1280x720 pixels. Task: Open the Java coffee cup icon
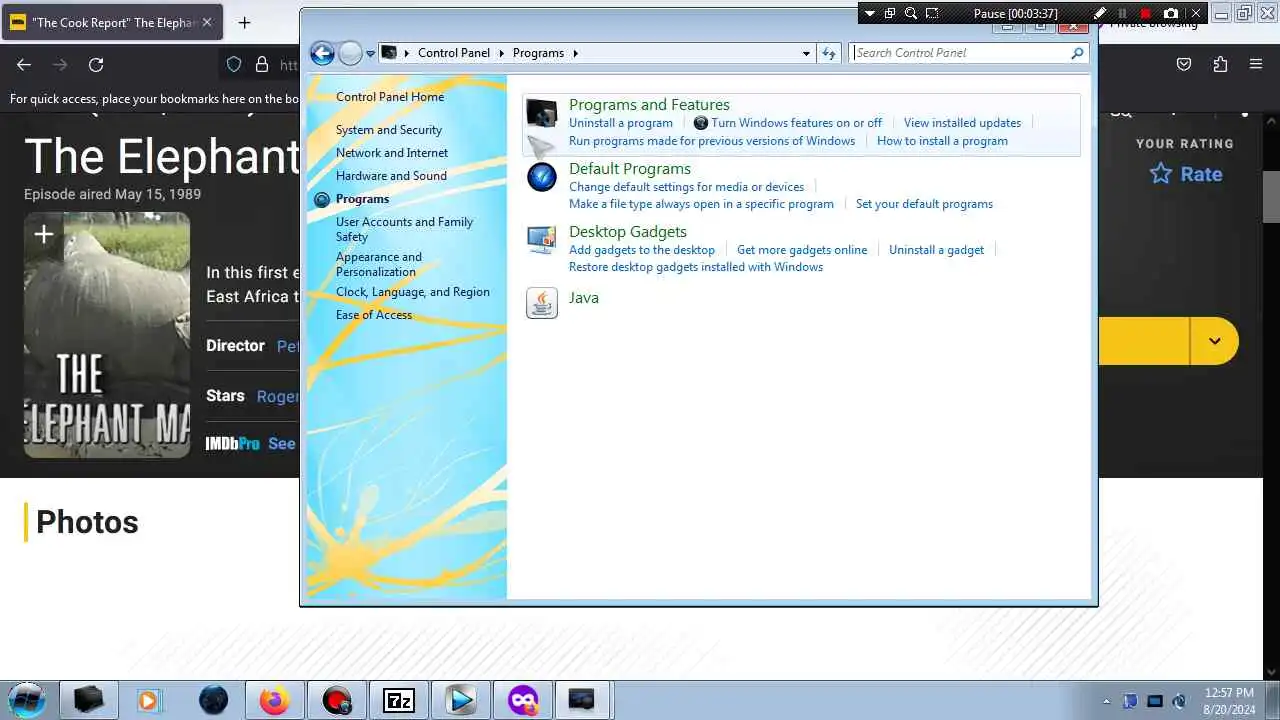[541, 303]
